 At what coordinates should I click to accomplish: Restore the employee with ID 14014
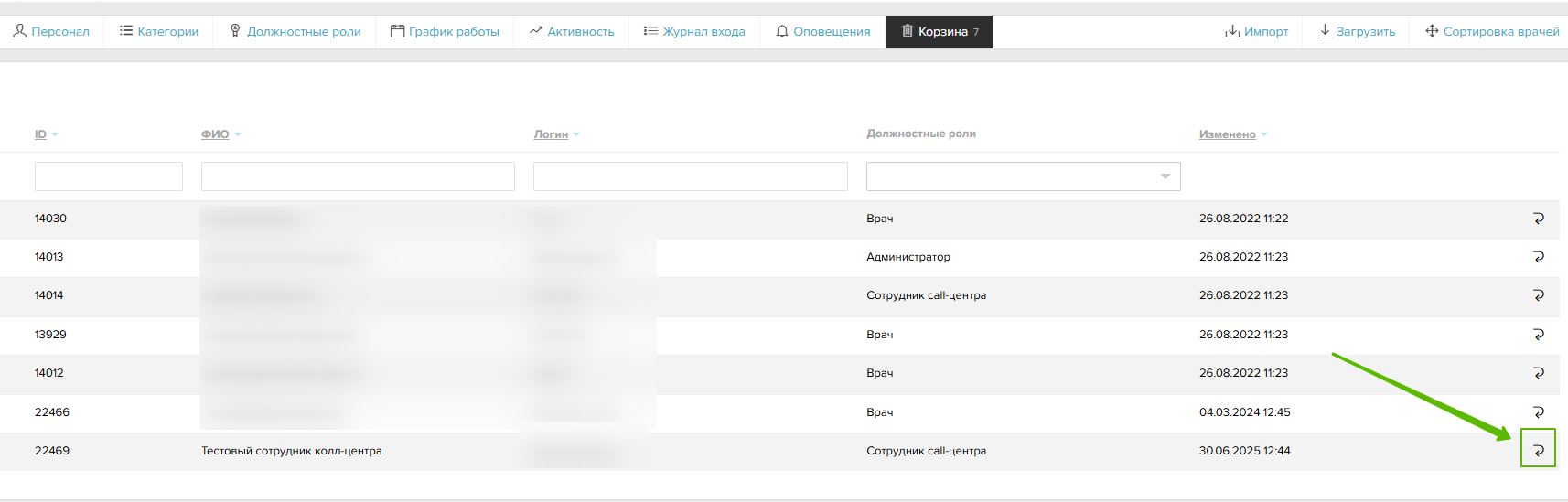1538,295
